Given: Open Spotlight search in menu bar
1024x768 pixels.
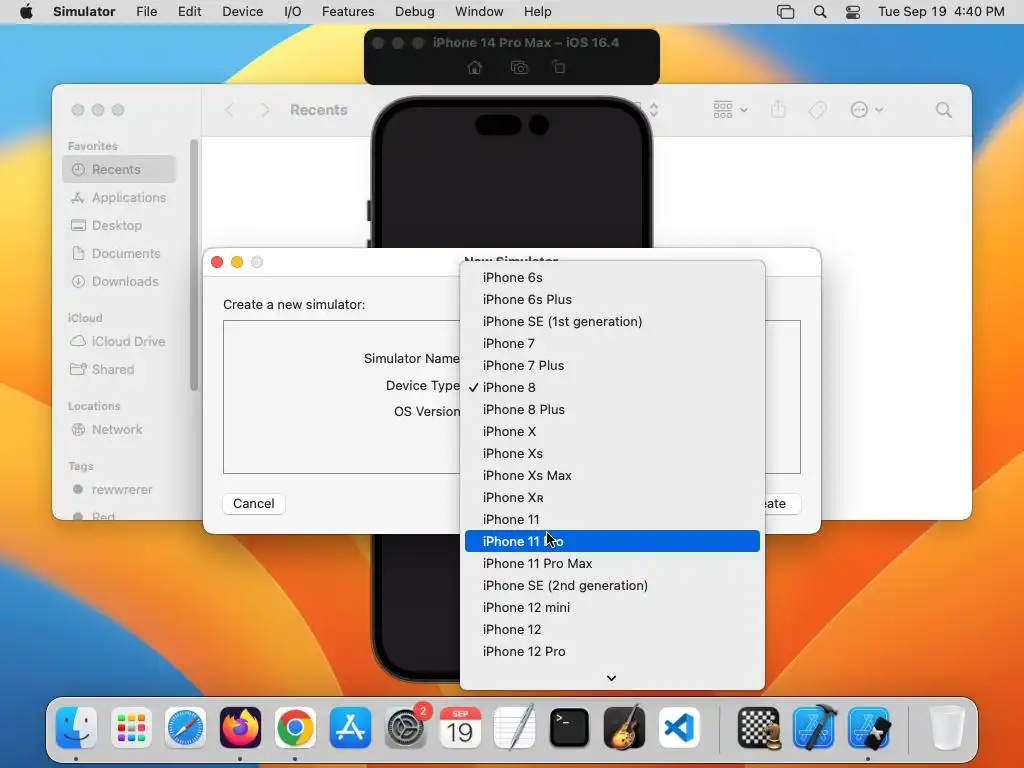Looking at the screenshot, I should coord(820,12).
